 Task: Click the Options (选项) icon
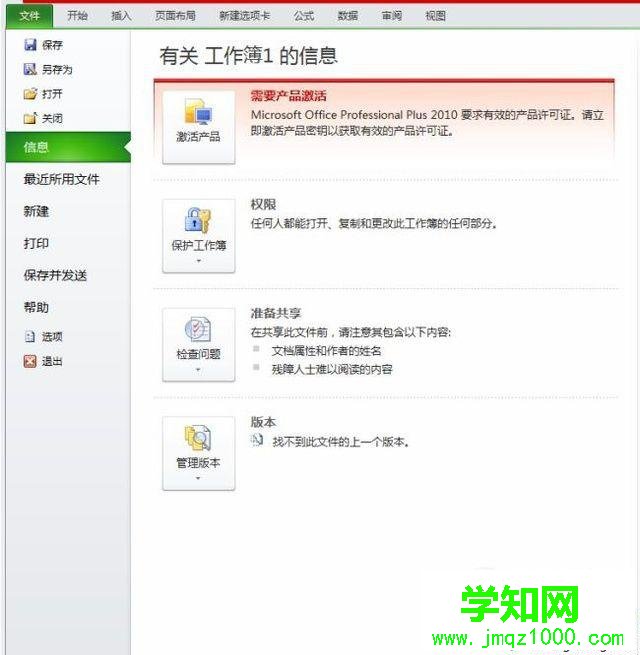[x=30, y=336]
